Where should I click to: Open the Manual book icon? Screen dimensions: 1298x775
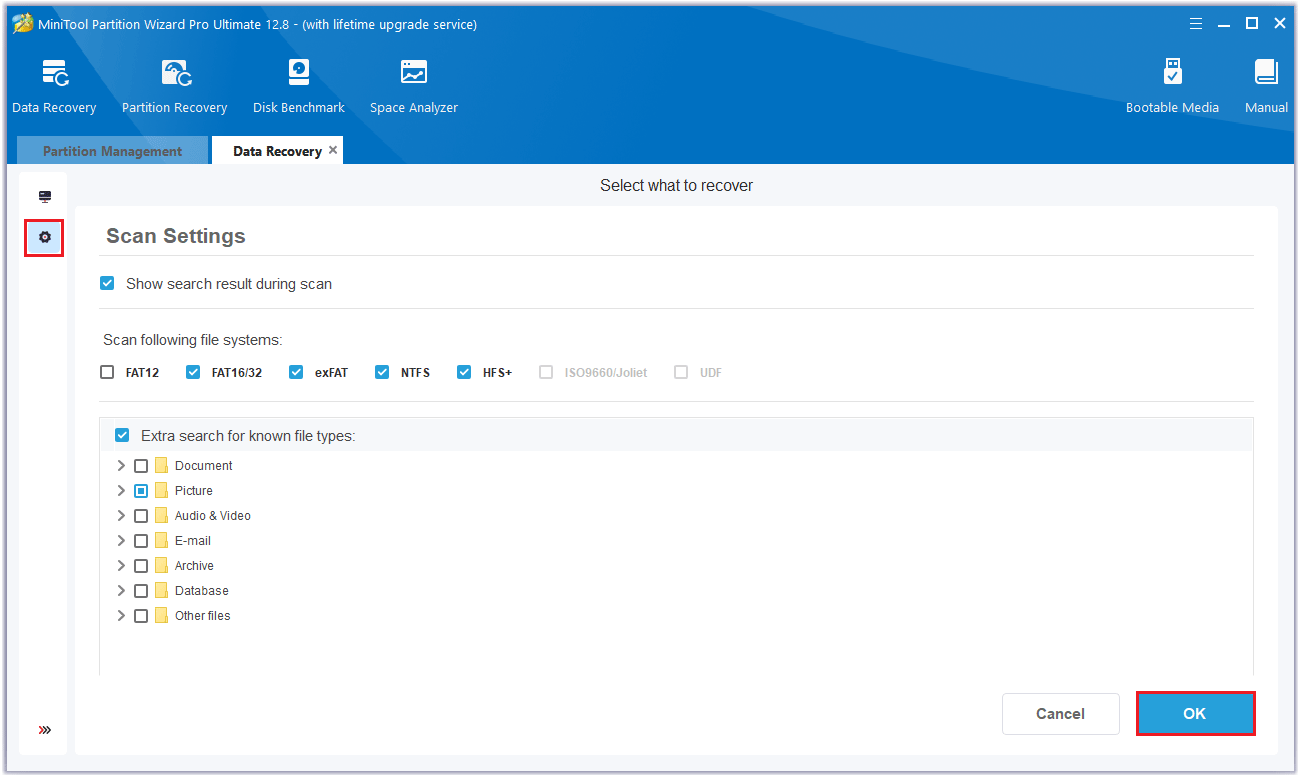(x=1266, y=73)
